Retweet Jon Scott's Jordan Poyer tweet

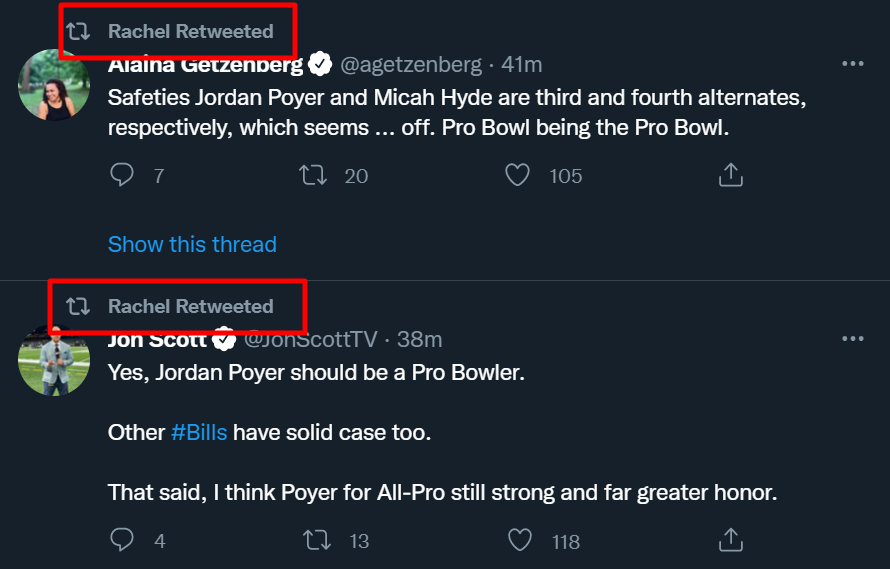[316, 540]
